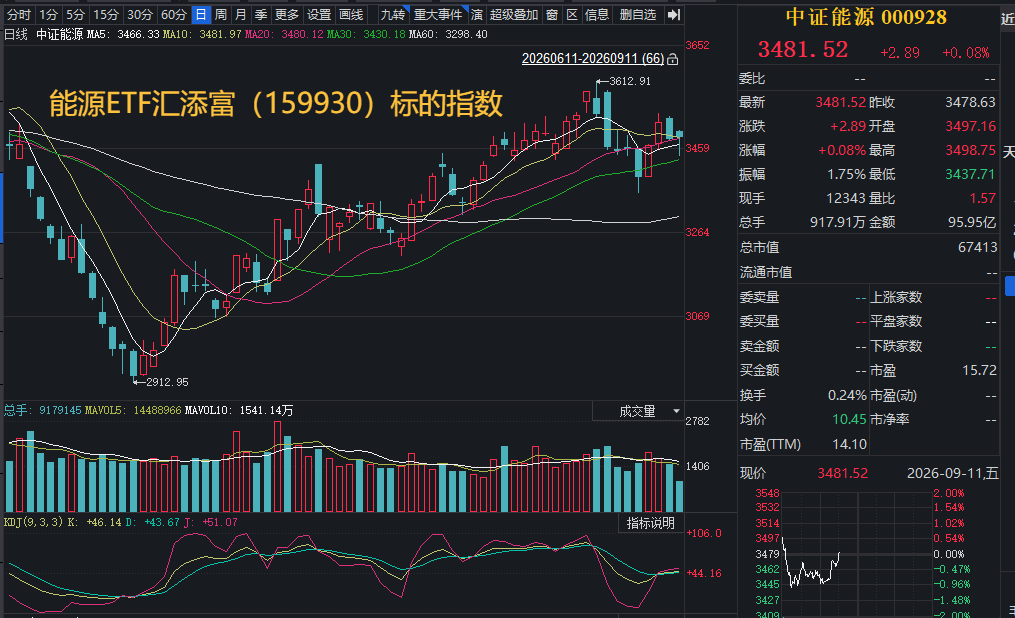
Task: Click the KDJ(9,3,3) indicator label
Action: click(x=34, y=522)
